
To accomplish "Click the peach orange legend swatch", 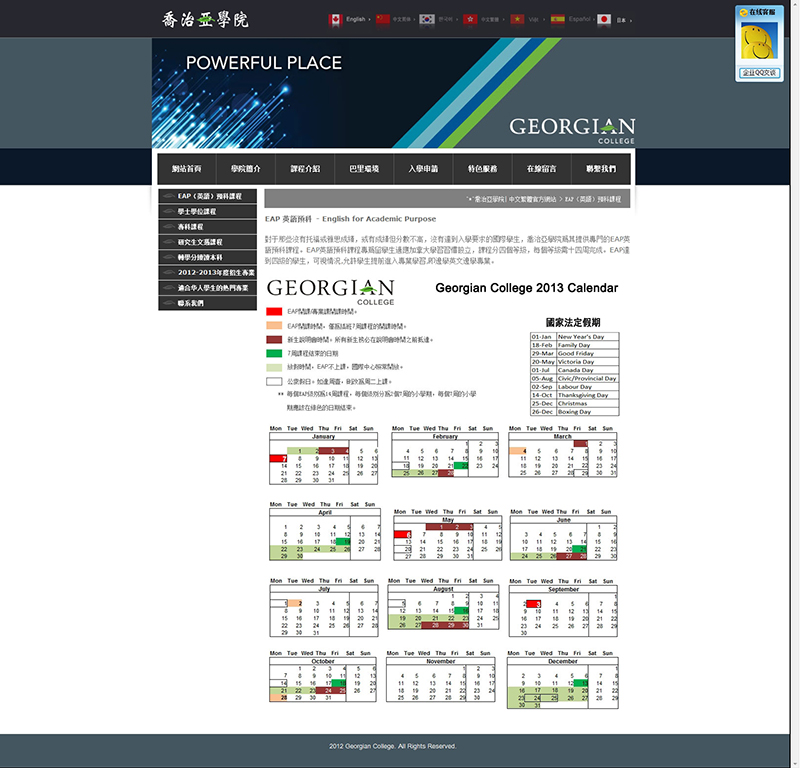I will 274,326.
